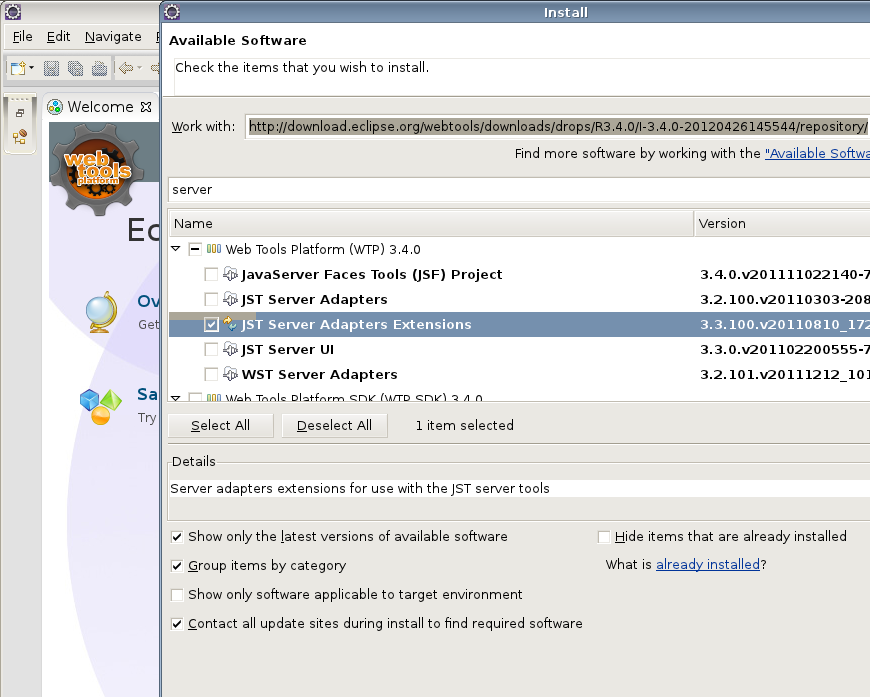Click the Deselect All button
Screen dimensions: 870x697
[x=335, y=426]
